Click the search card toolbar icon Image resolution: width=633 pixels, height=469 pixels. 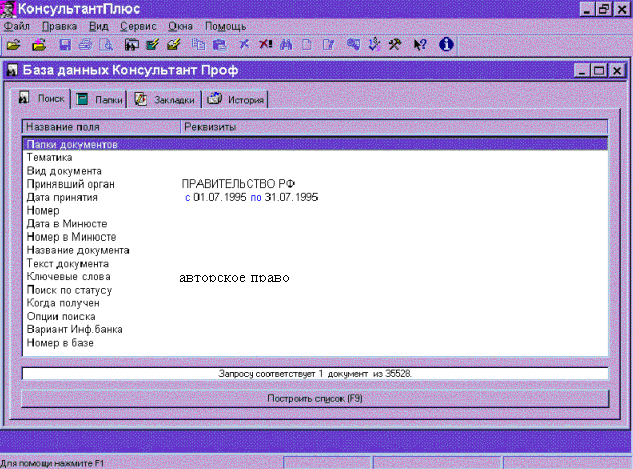(132, 44)
